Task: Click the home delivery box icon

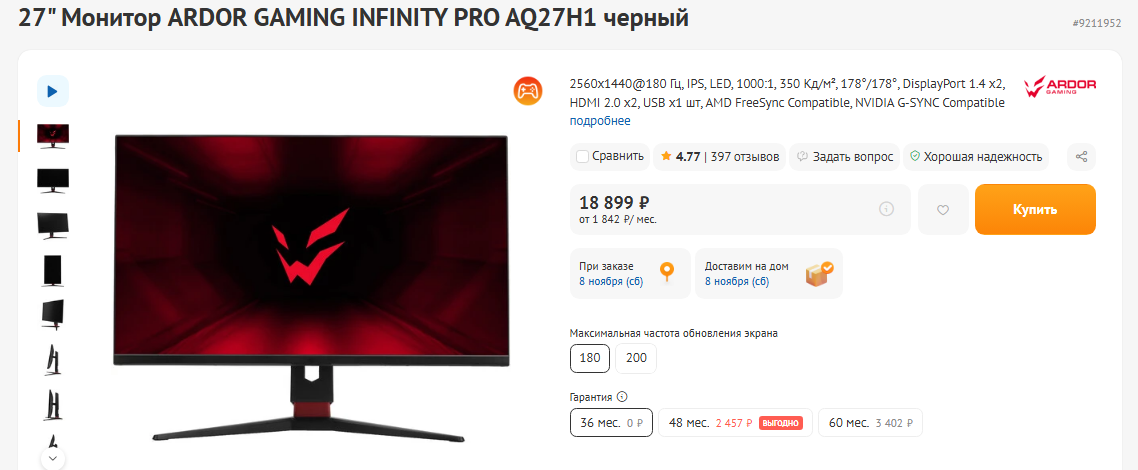Action: click(x=819, y=273)
